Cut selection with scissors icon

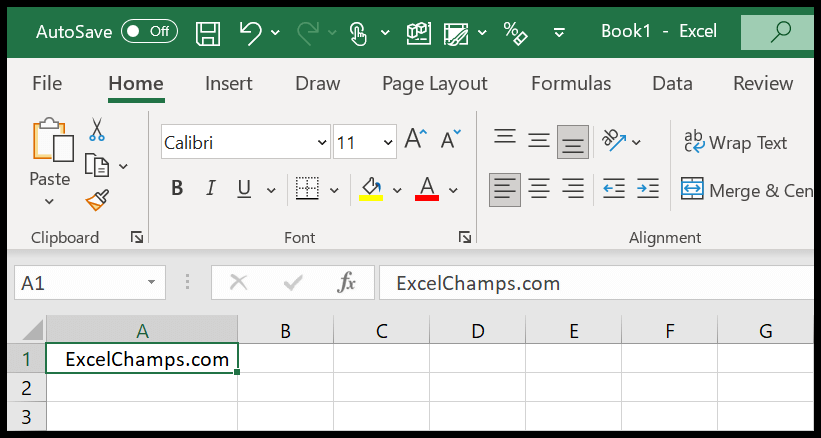pos(97,129)
